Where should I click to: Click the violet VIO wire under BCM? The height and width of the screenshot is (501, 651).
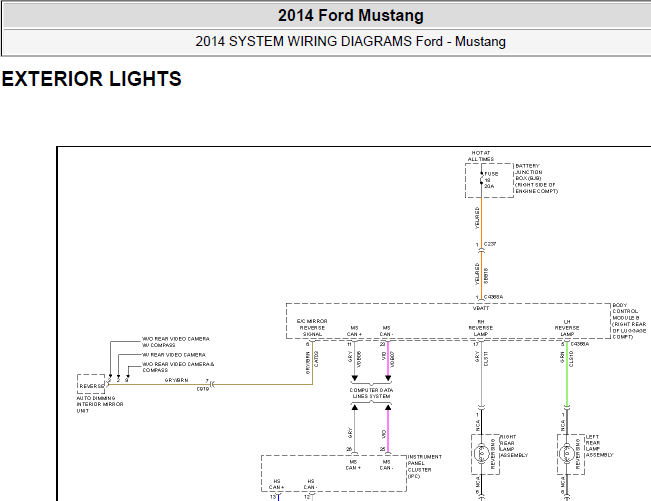388,359
